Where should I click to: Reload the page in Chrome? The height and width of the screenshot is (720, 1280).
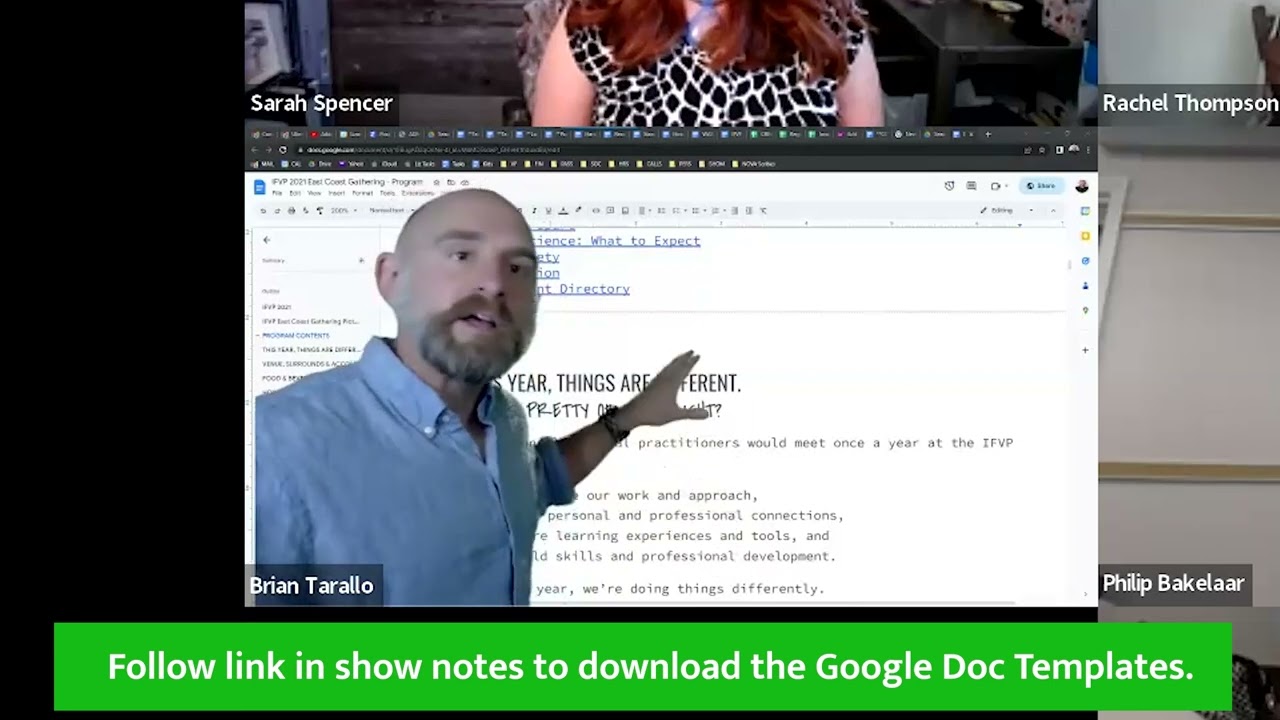tap(283, 149)
